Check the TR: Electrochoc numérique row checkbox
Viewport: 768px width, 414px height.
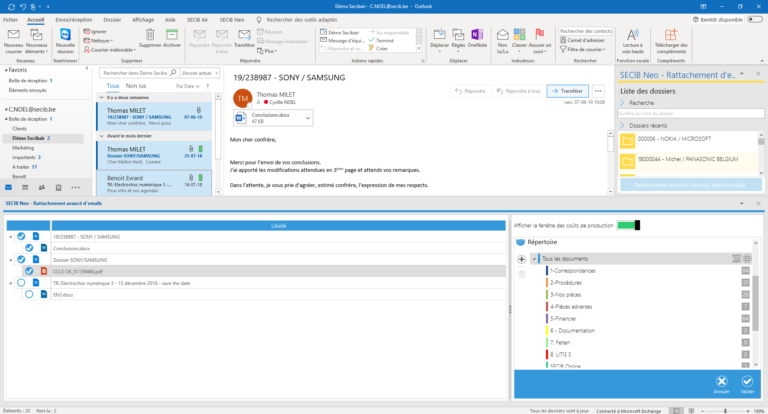click(x=20, y=283)
